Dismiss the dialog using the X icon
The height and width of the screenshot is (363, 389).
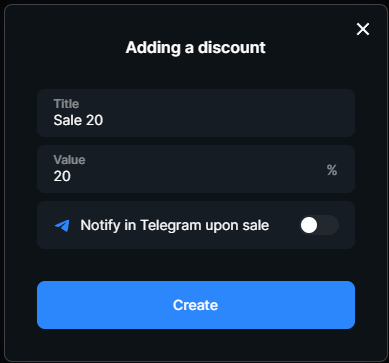tap(363, 29)
